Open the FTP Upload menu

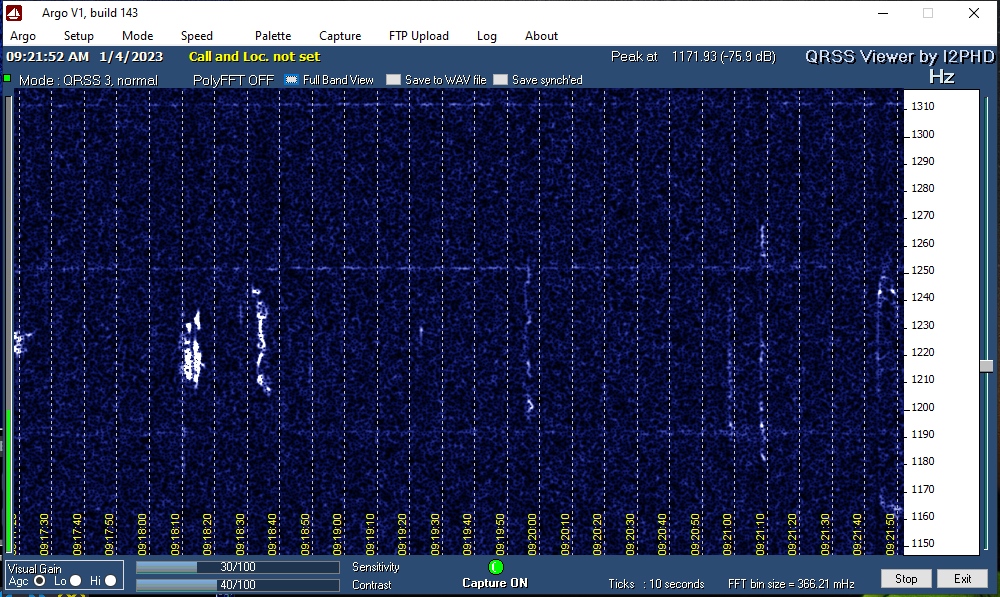coord(419,36)
